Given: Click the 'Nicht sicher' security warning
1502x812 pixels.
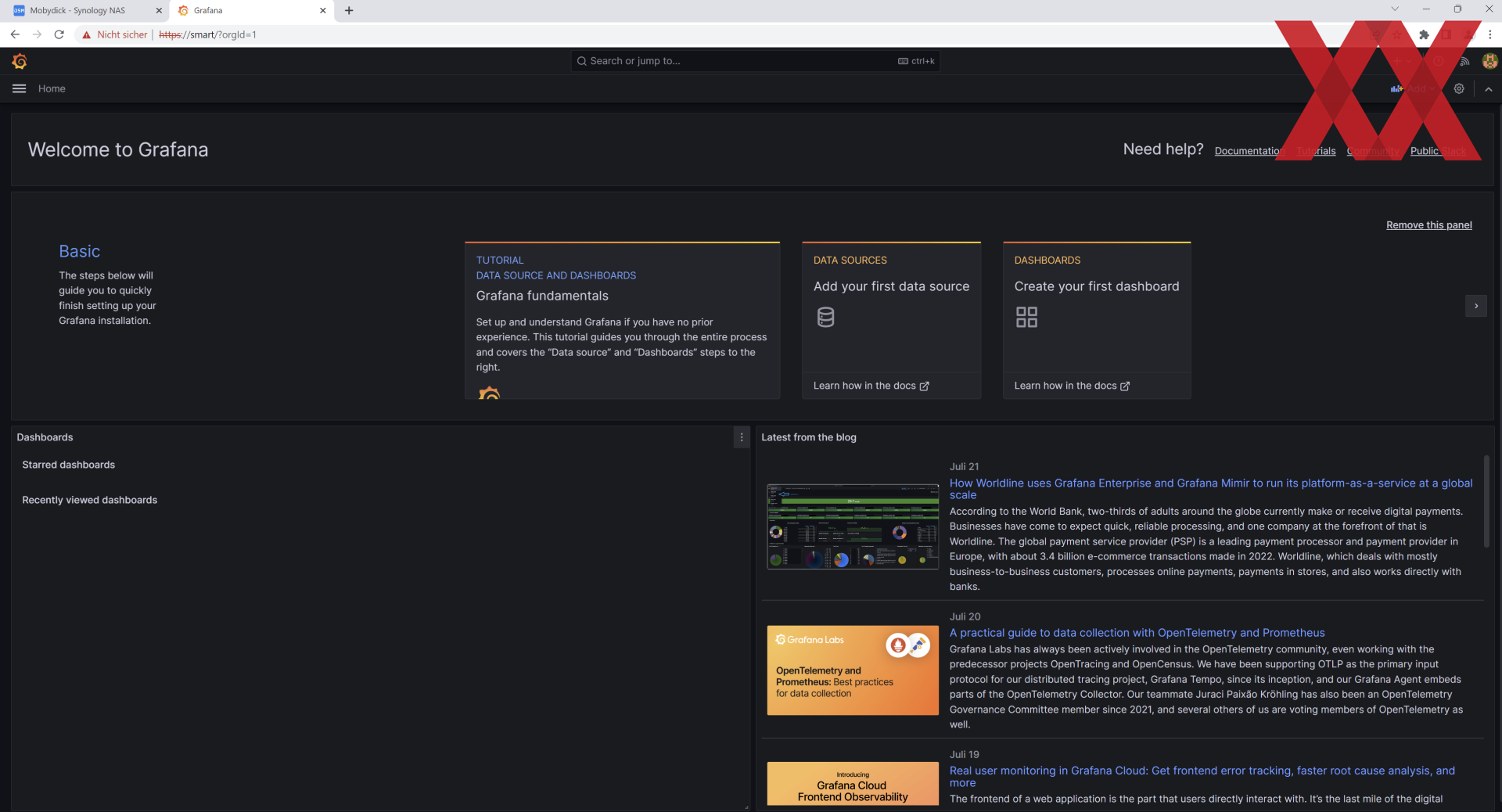Looking at the screenshot, I should [x=115, y=34].
